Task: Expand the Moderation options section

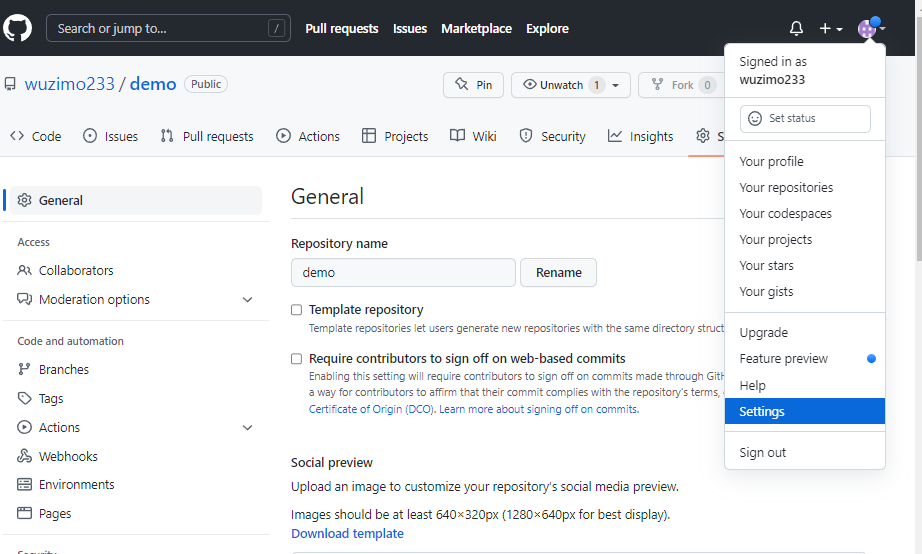Action: pyautogui.click(x=247, y=299)
